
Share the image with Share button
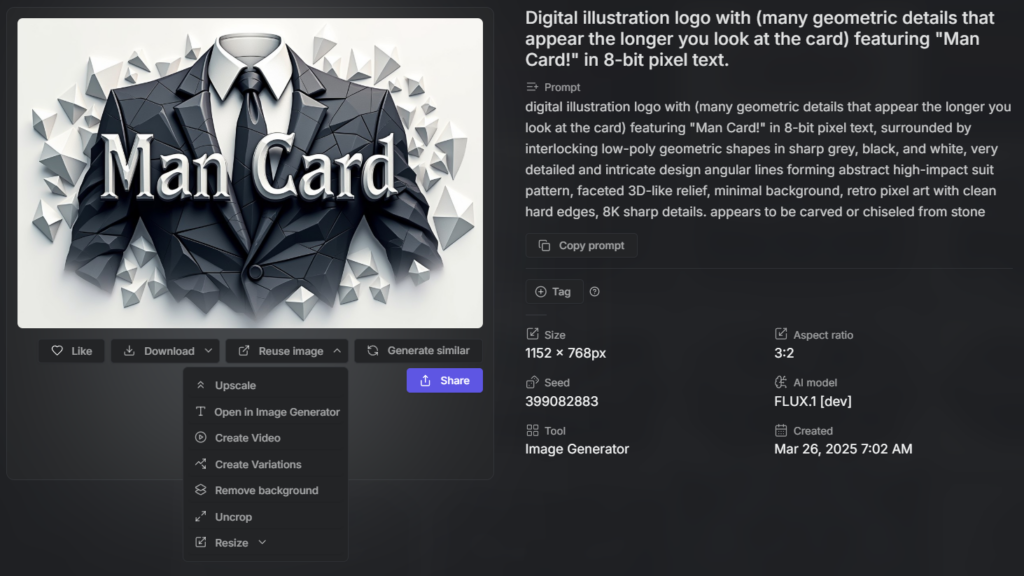pos(445,380)
